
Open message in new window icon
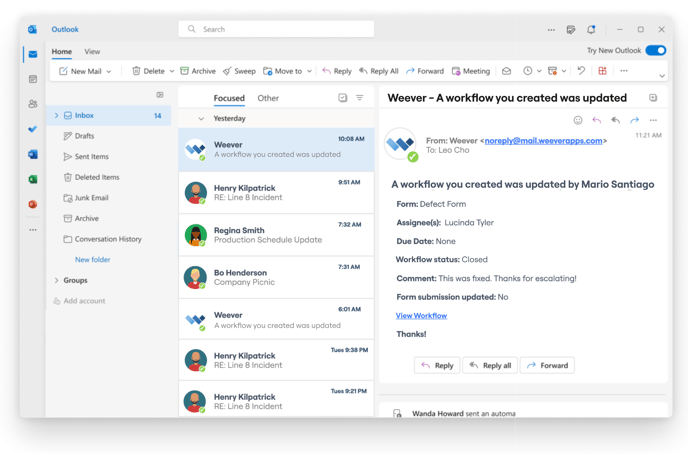coord(653,98)
